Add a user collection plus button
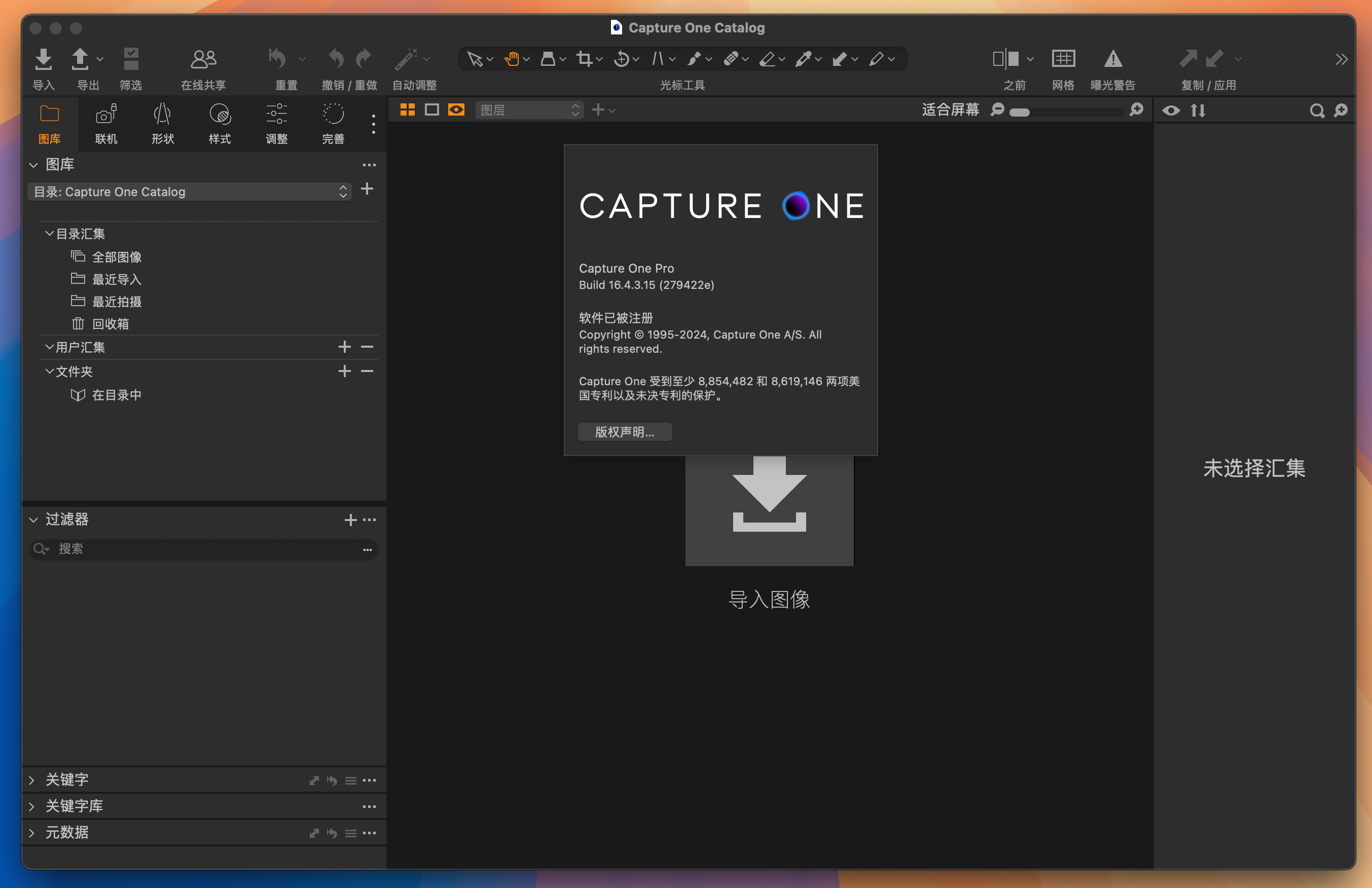 345,347
